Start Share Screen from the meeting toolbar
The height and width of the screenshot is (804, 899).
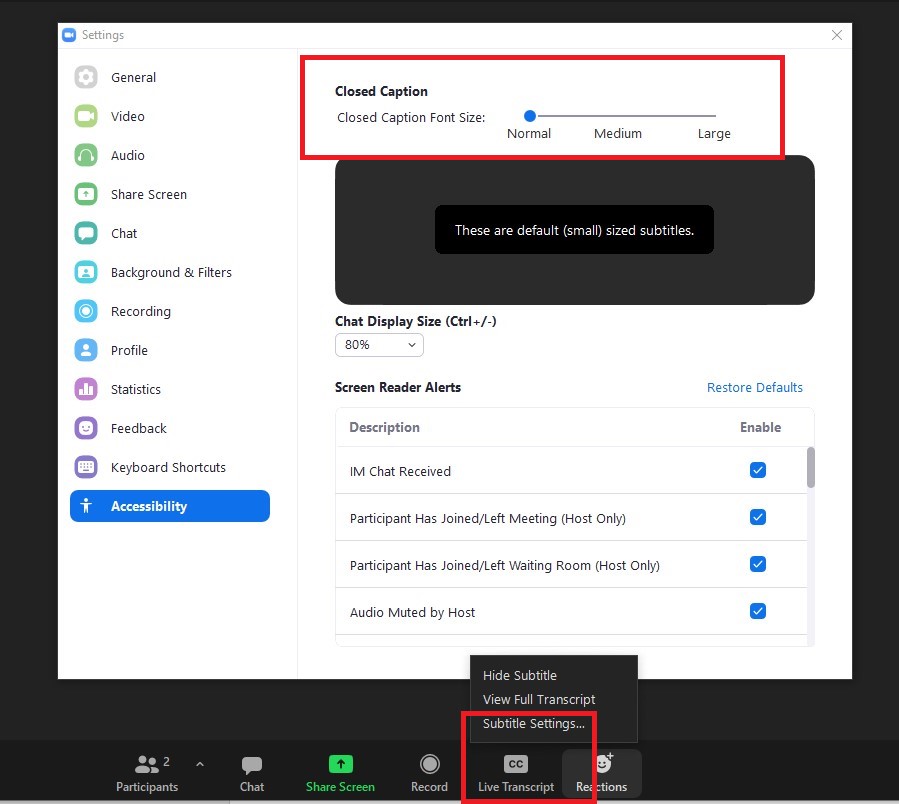[341, 773]
